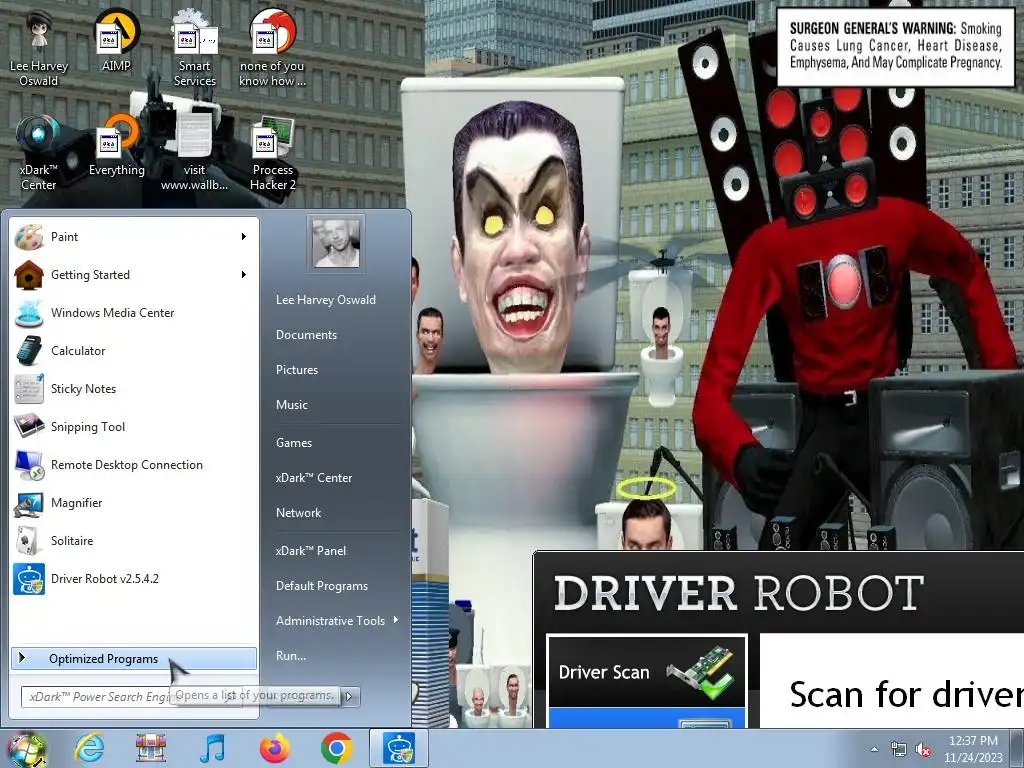
Task: Launch Paint from the Start menu
Action: tap(133, 236)
